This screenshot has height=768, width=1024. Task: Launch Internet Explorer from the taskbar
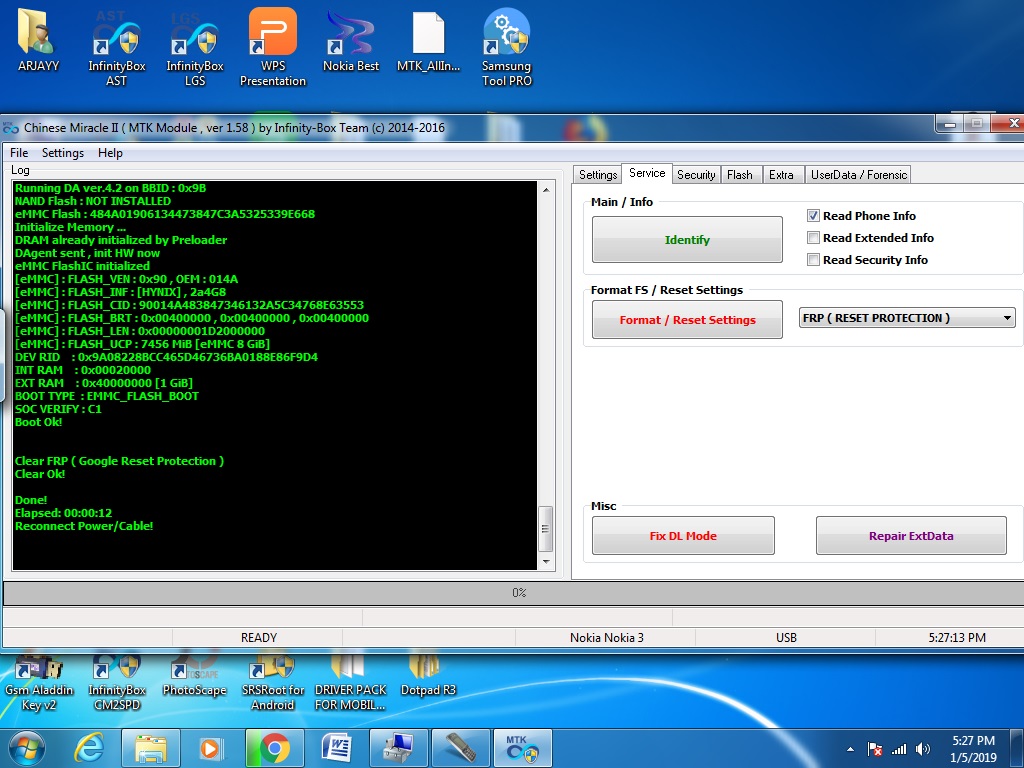point(89,748)
